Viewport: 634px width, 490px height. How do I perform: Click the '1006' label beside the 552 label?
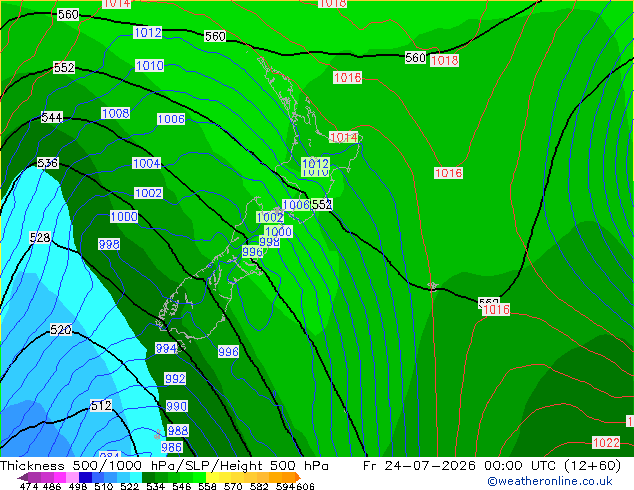296,205
